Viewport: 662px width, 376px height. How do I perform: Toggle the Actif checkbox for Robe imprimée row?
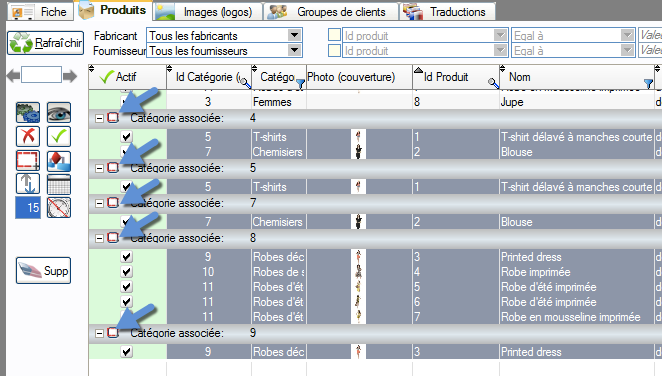click(126, 272)
